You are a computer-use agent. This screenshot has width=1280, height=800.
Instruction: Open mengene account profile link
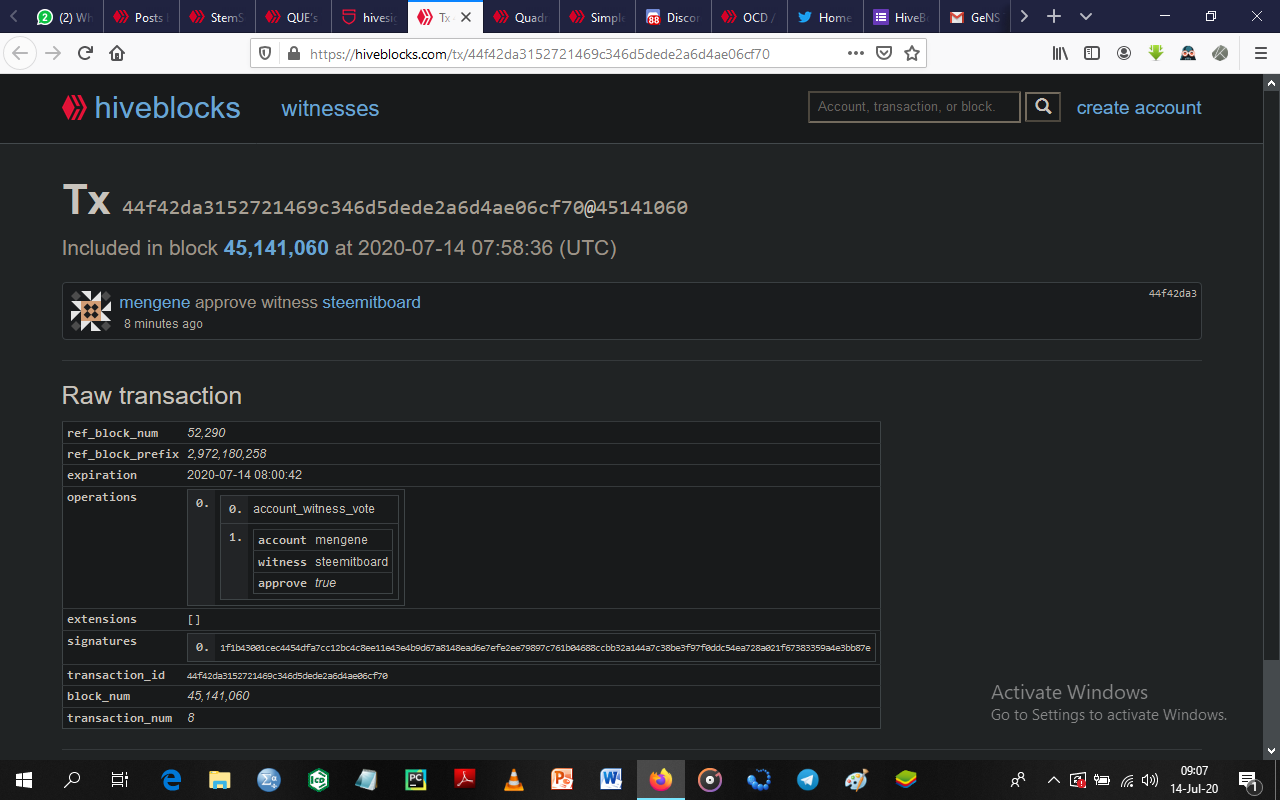pos(155,302)
